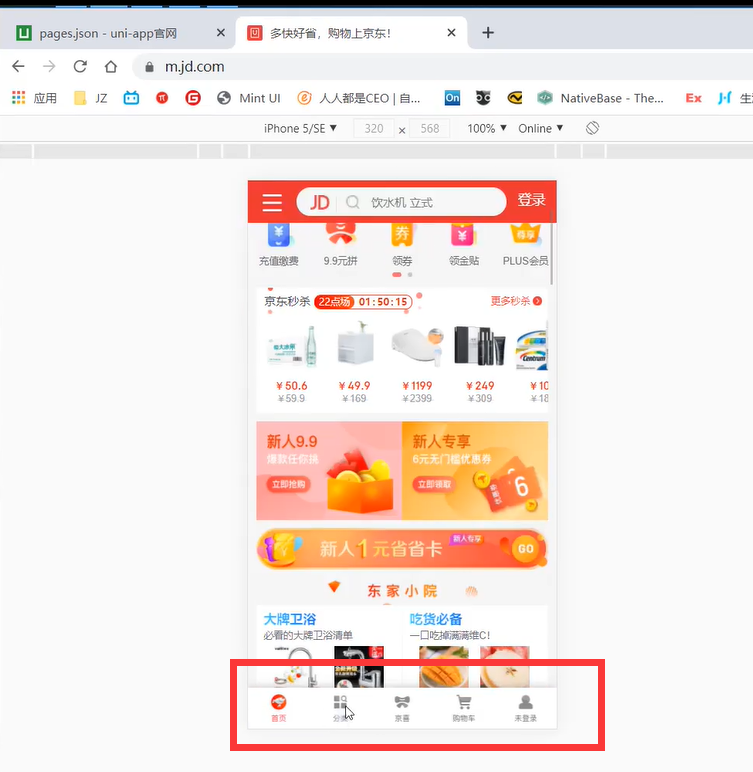Open 吃货必备 section heading

(x=436, y=619)
